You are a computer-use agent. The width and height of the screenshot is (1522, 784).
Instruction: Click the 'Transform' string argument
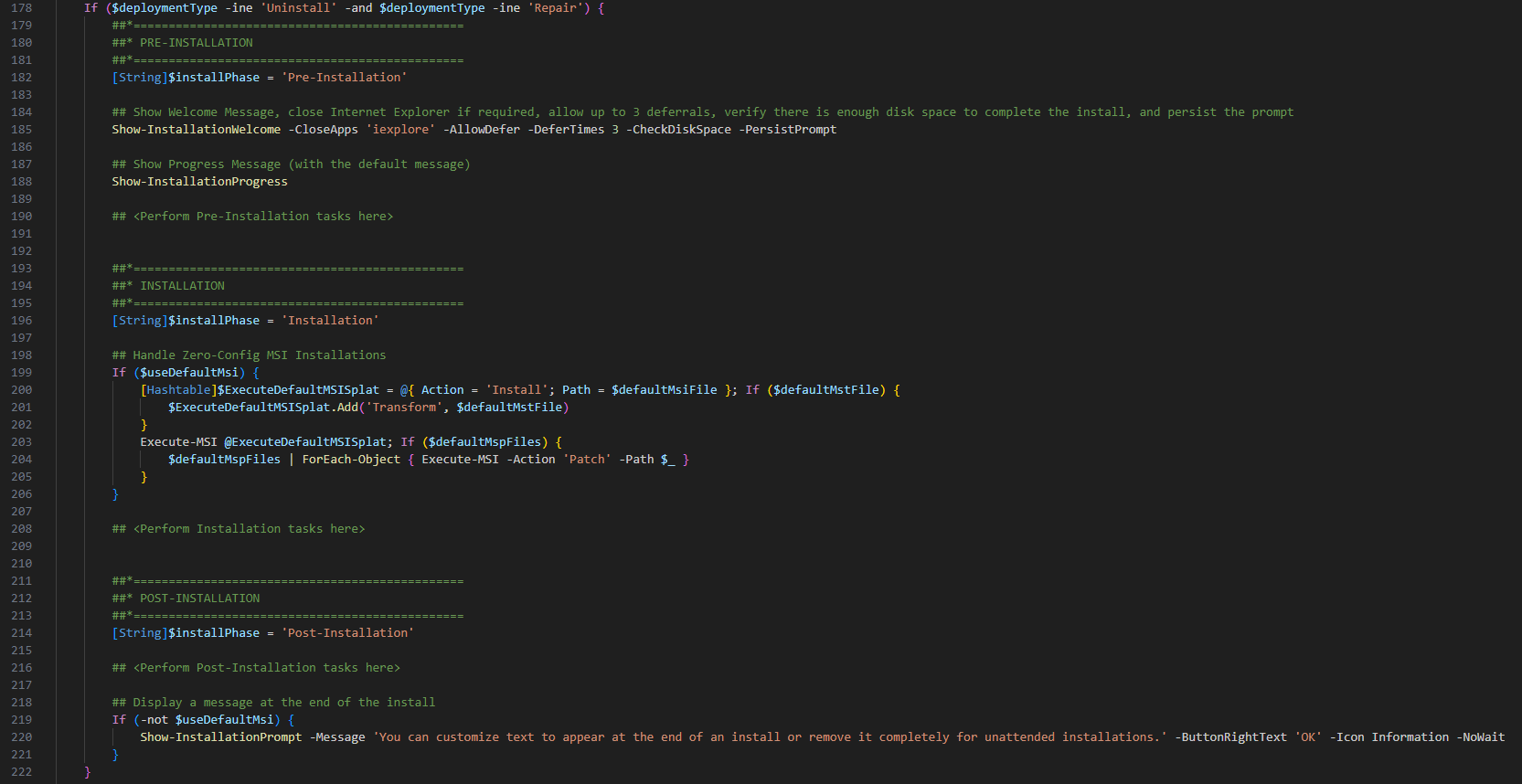[403, 408]
